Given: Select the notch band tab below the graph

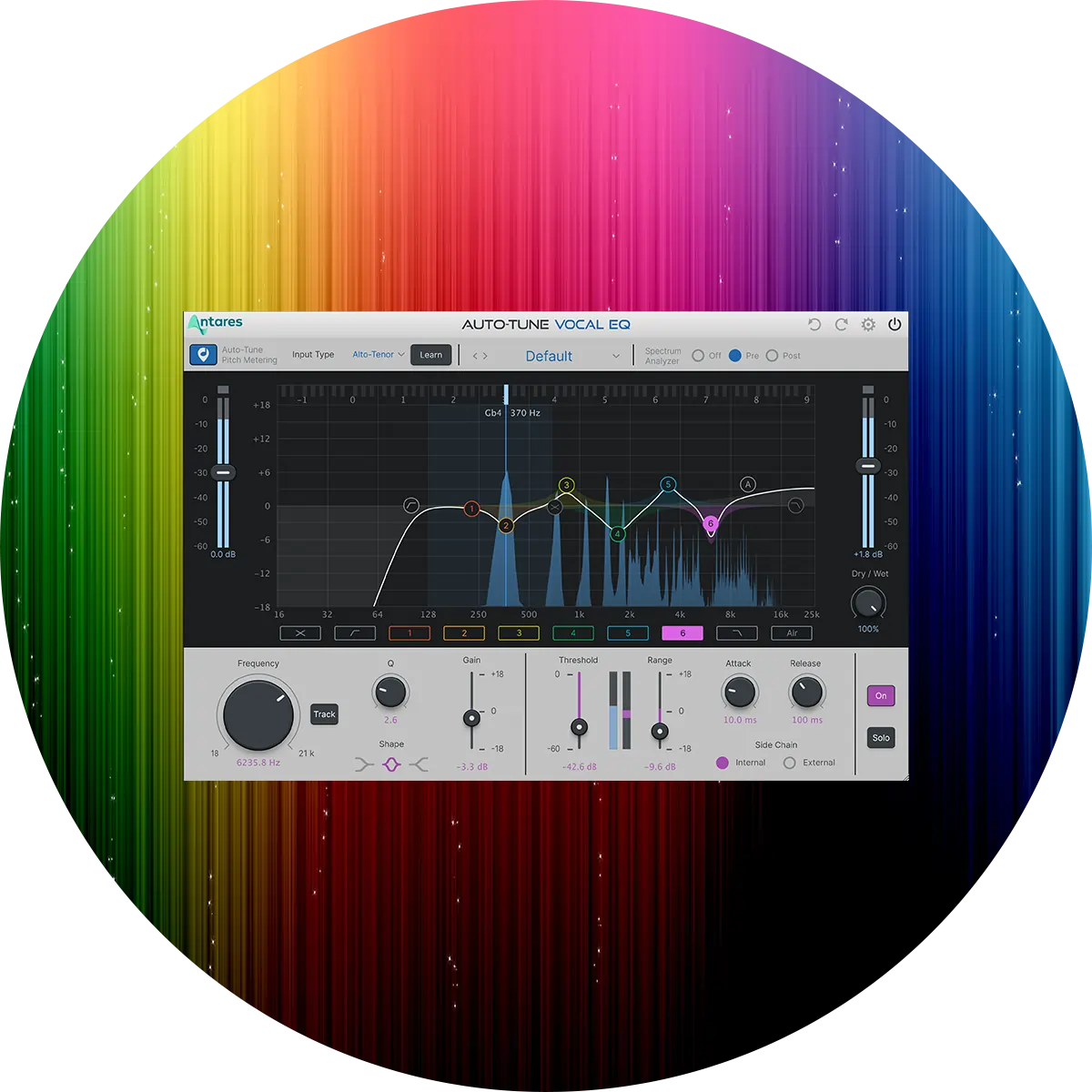Looking at the screenshot, I should pyautogui.click(x=300, y=633).
